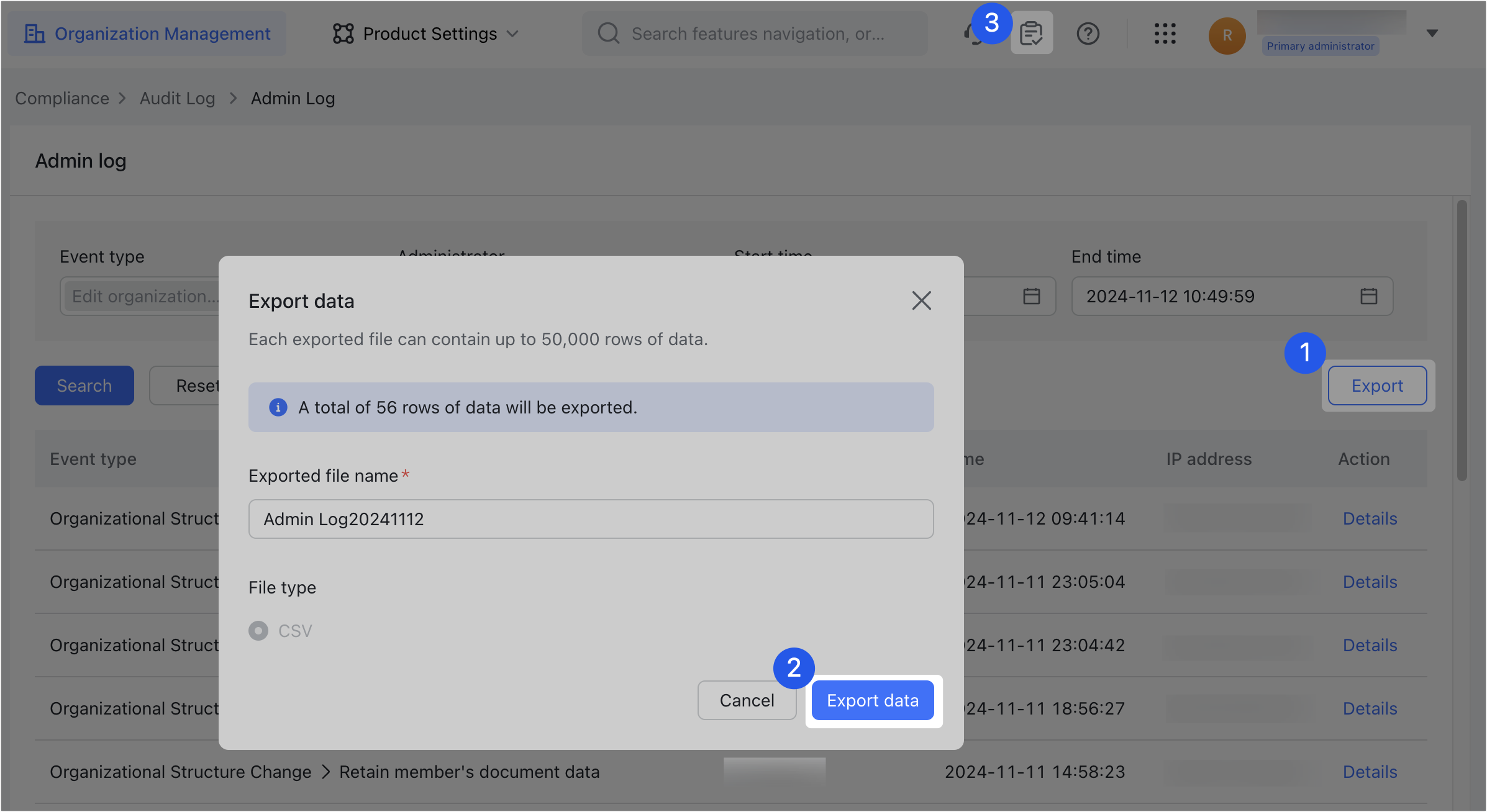Go to Audit Log breadcrumb
Image resolution: width=1487 pixels, height=812 pixels.
click(177, 98)
